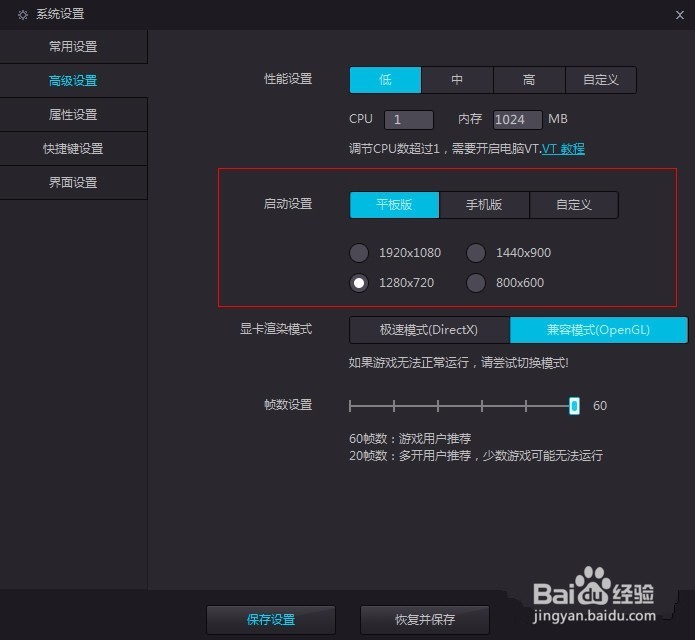
Task: Click the 60 frame rate value
Action: 600,406
